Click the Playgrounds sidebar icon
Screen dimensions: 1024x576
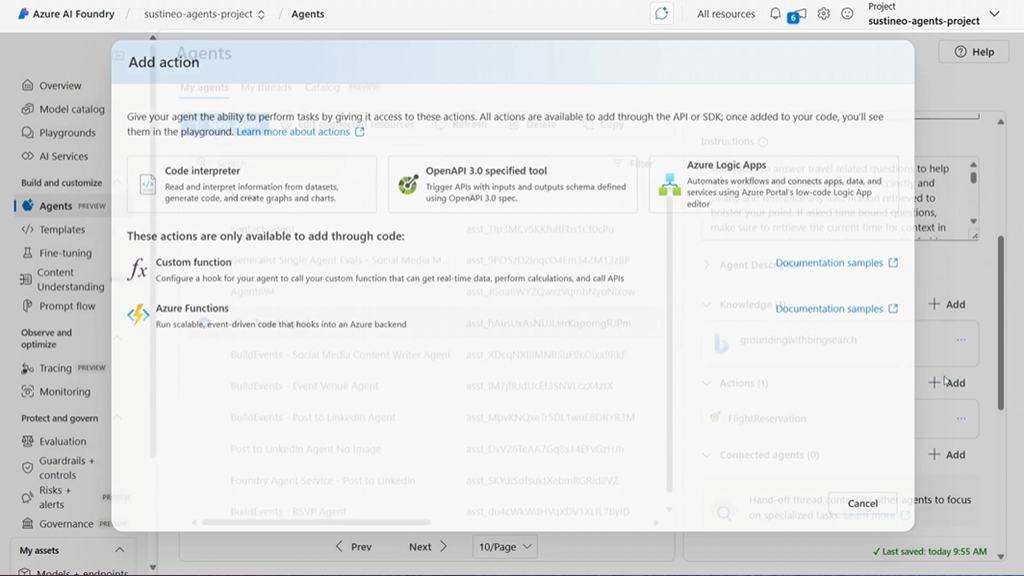(27, 133)
